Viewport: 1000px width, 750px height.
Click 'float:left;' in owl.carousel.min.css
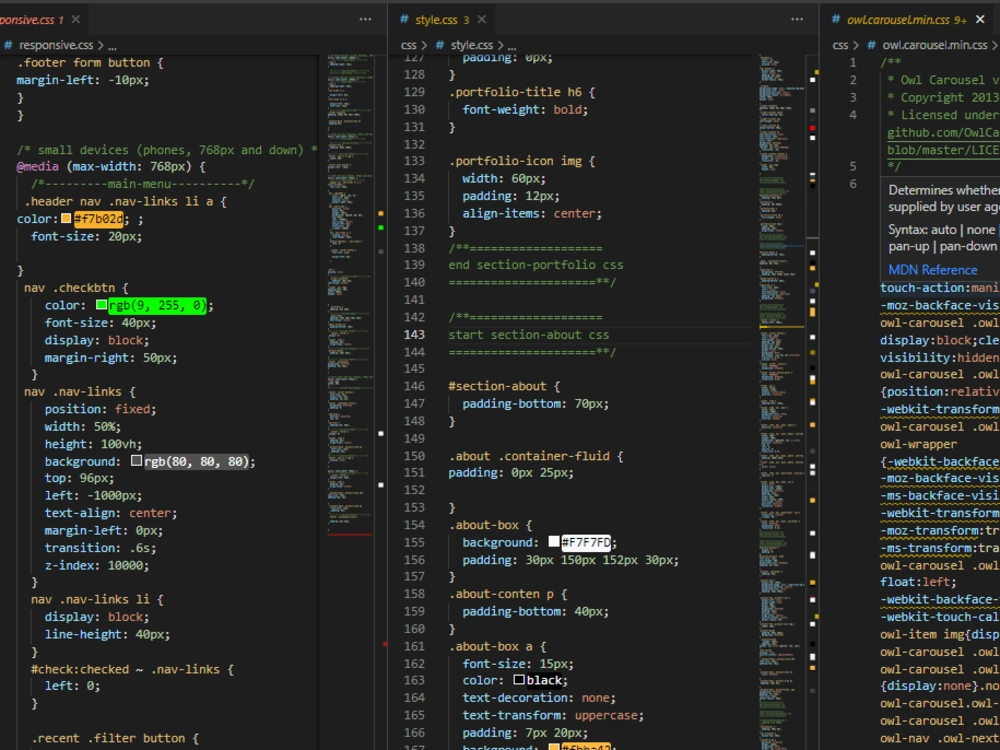[918, 582]
